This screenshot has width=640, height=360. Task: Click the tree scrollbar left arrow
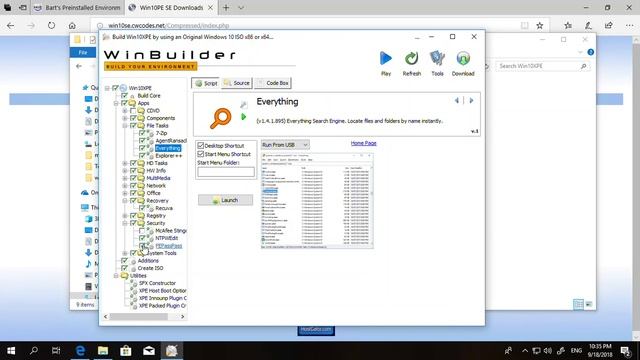click(x=106, y=317)
